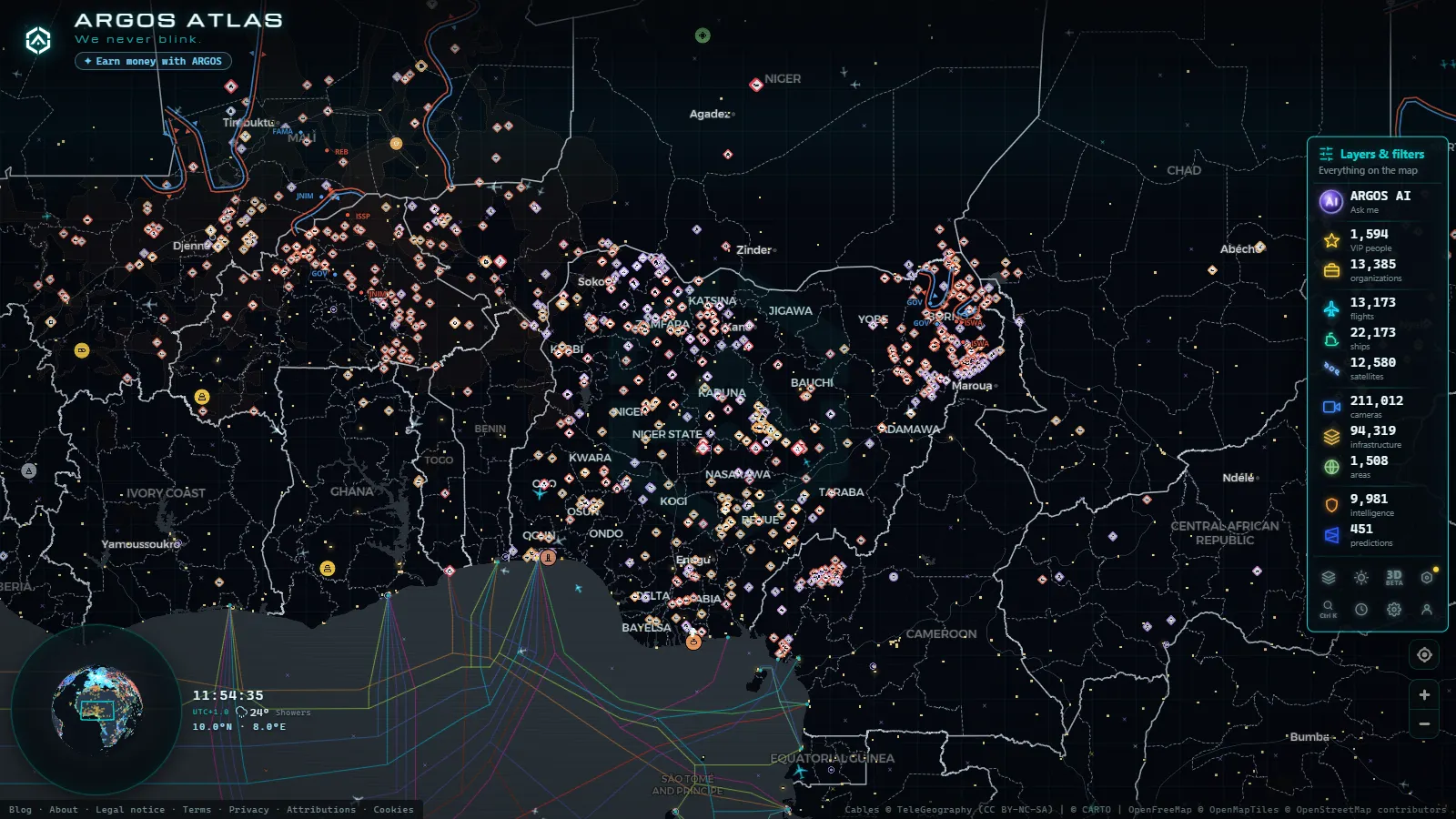Zoom out with the minus button
This screenshot has width=1456, height=819.
pyautogui.click(x=1424, y=724)
